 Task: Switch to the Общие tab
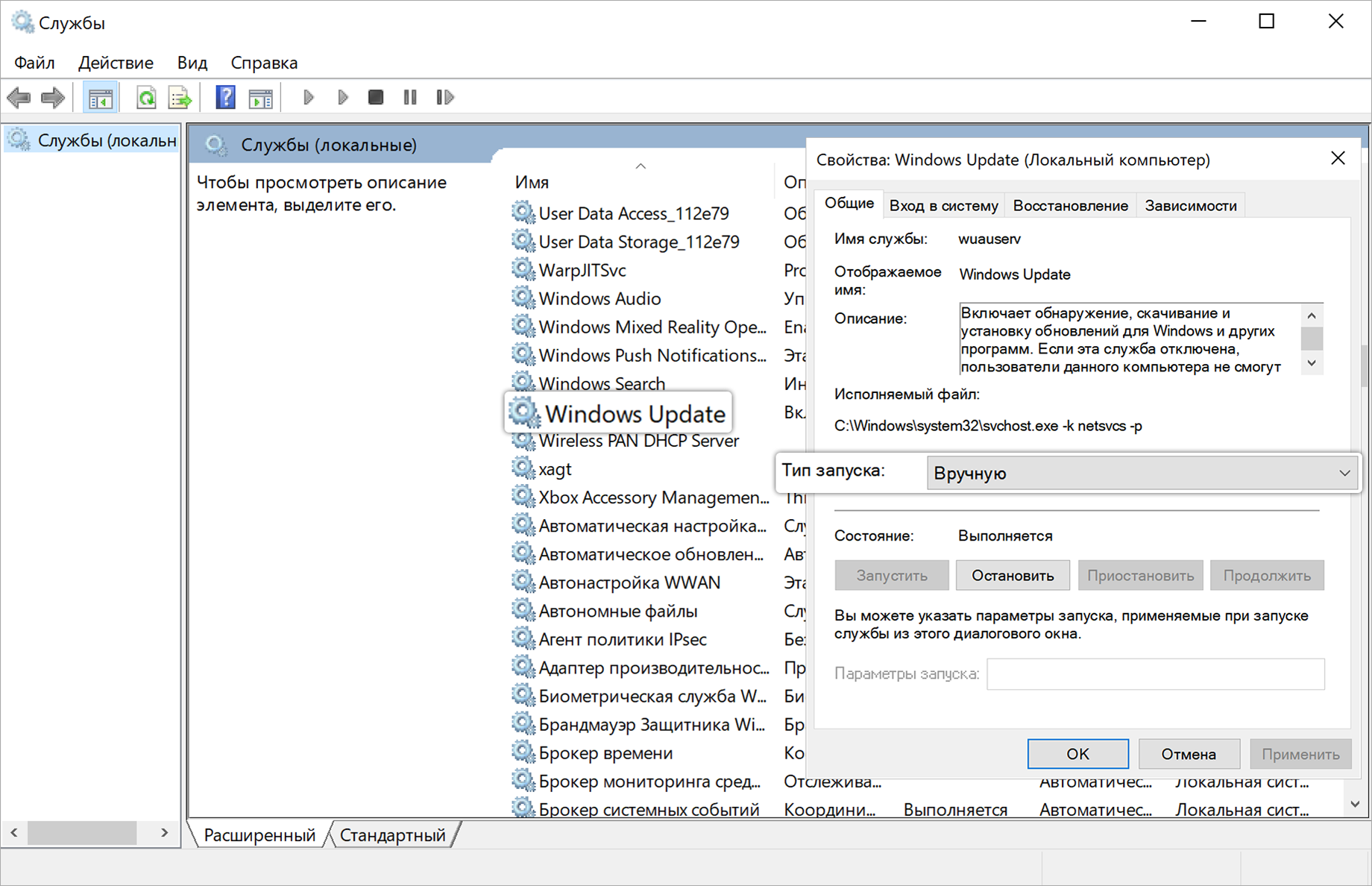click(849, 204)
